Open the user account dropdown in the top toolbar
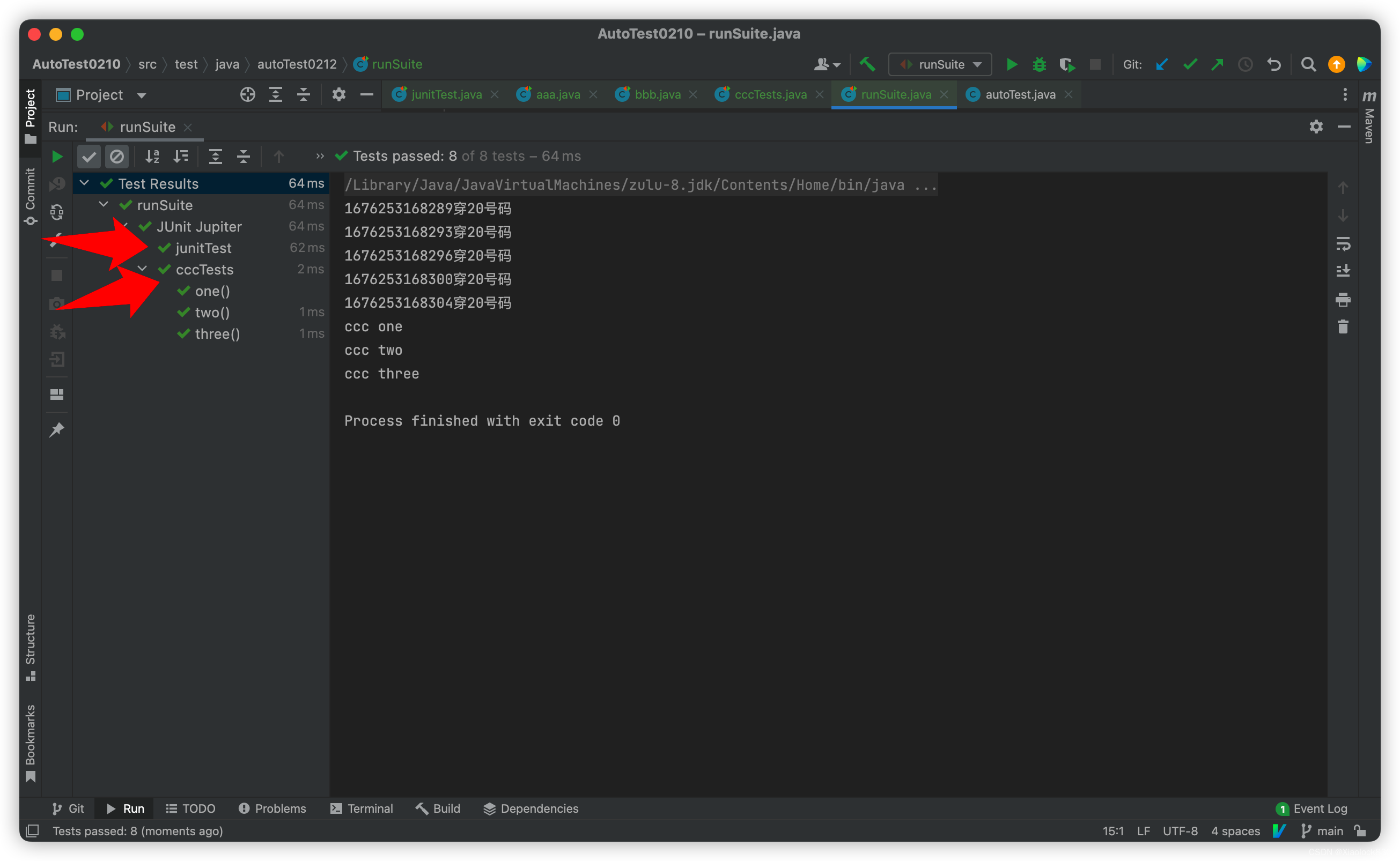1400x861 pixels. click(827, 64)
